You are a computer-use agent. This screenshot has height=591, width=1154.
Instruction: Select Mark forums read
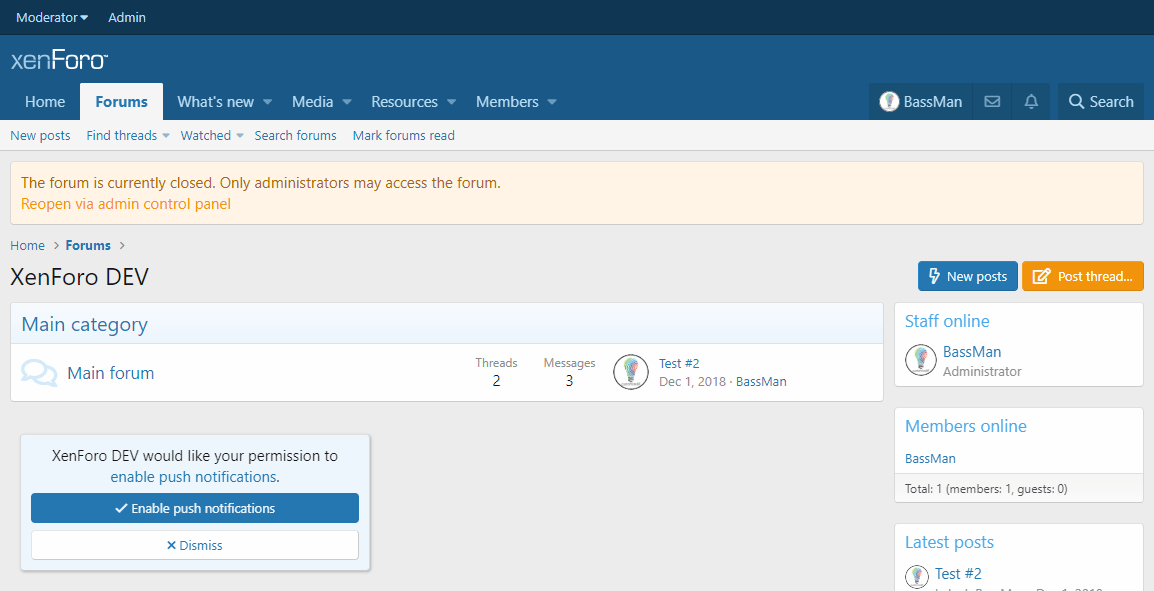click(x=403, y=135)
